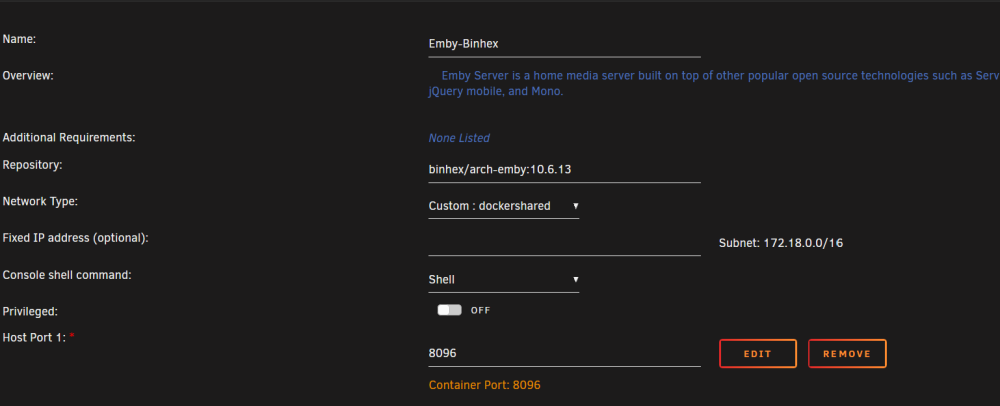Click the OFF text beside the Privileged switch

click(x=480, y=310)
